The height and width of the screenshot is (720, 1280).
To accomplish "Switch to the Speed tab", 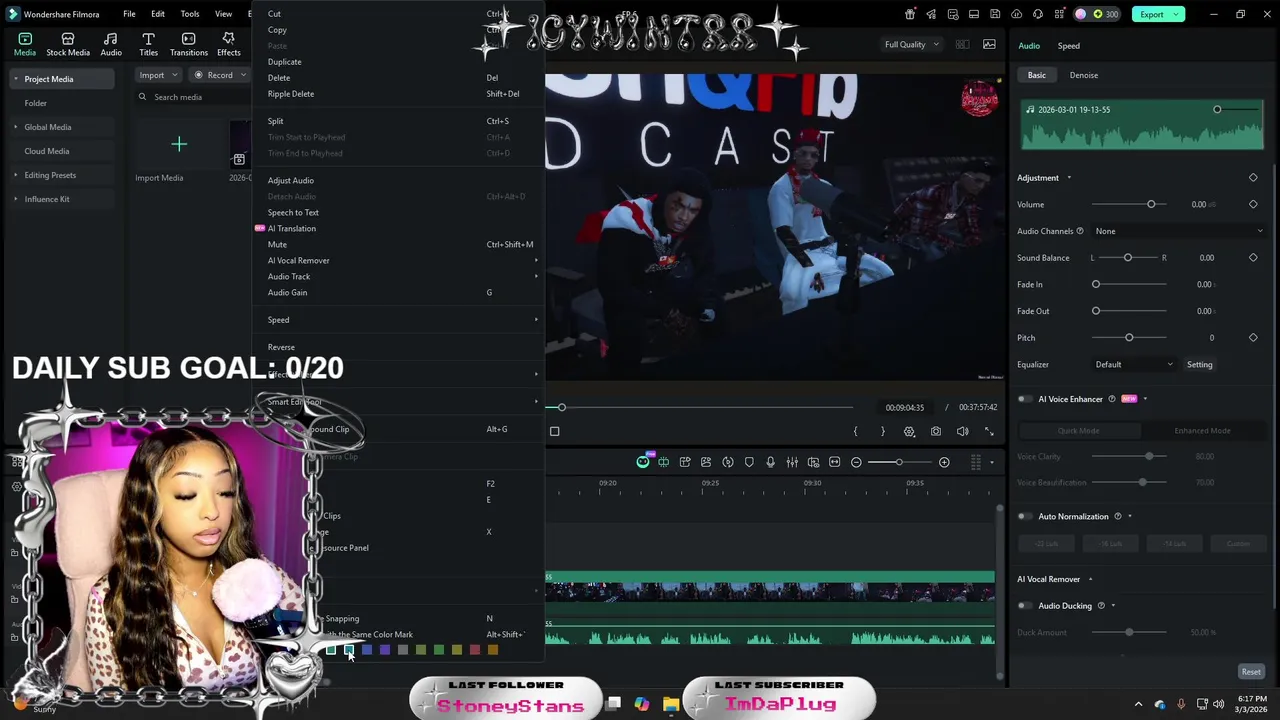I will [x=1068, y=46].
